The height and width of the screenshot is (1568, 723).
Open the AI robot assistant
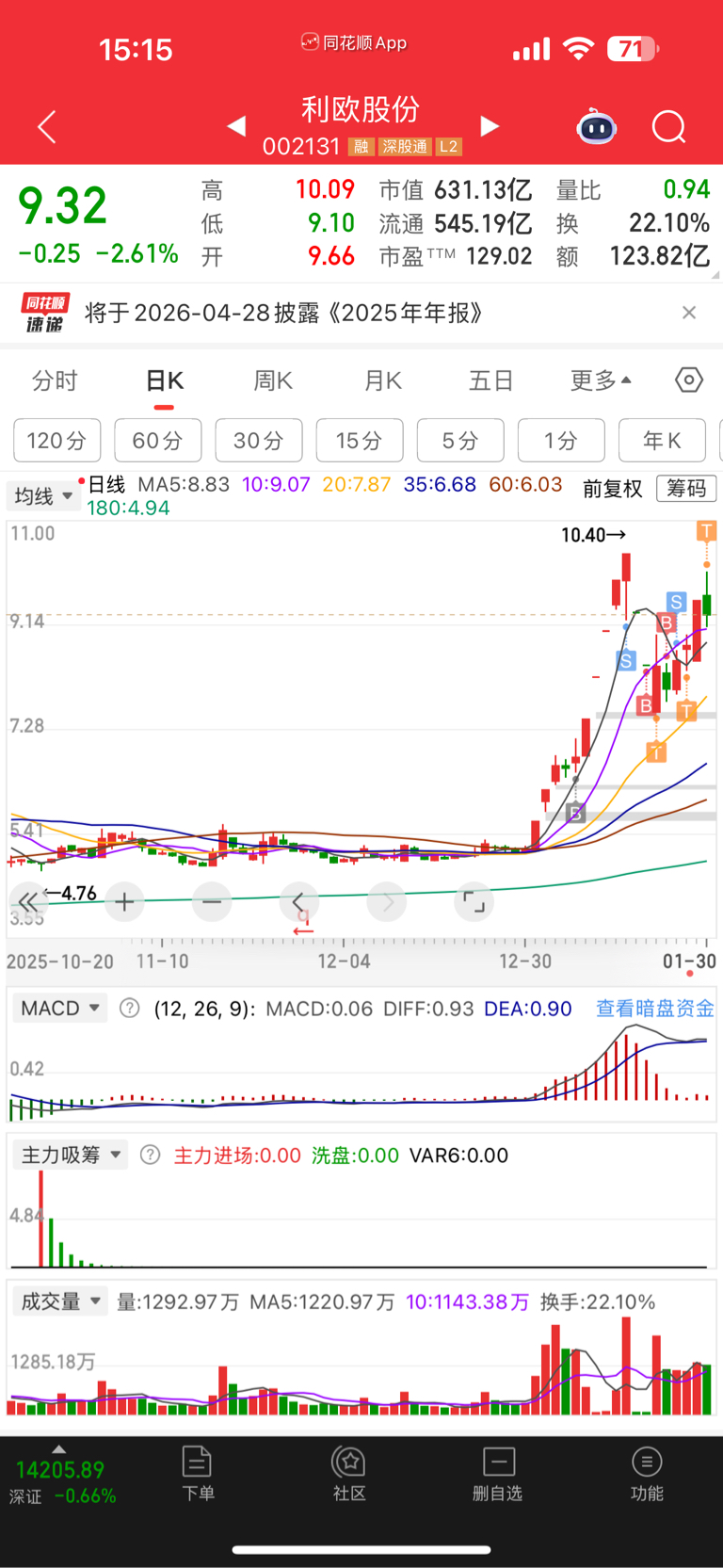pos(596,126)
